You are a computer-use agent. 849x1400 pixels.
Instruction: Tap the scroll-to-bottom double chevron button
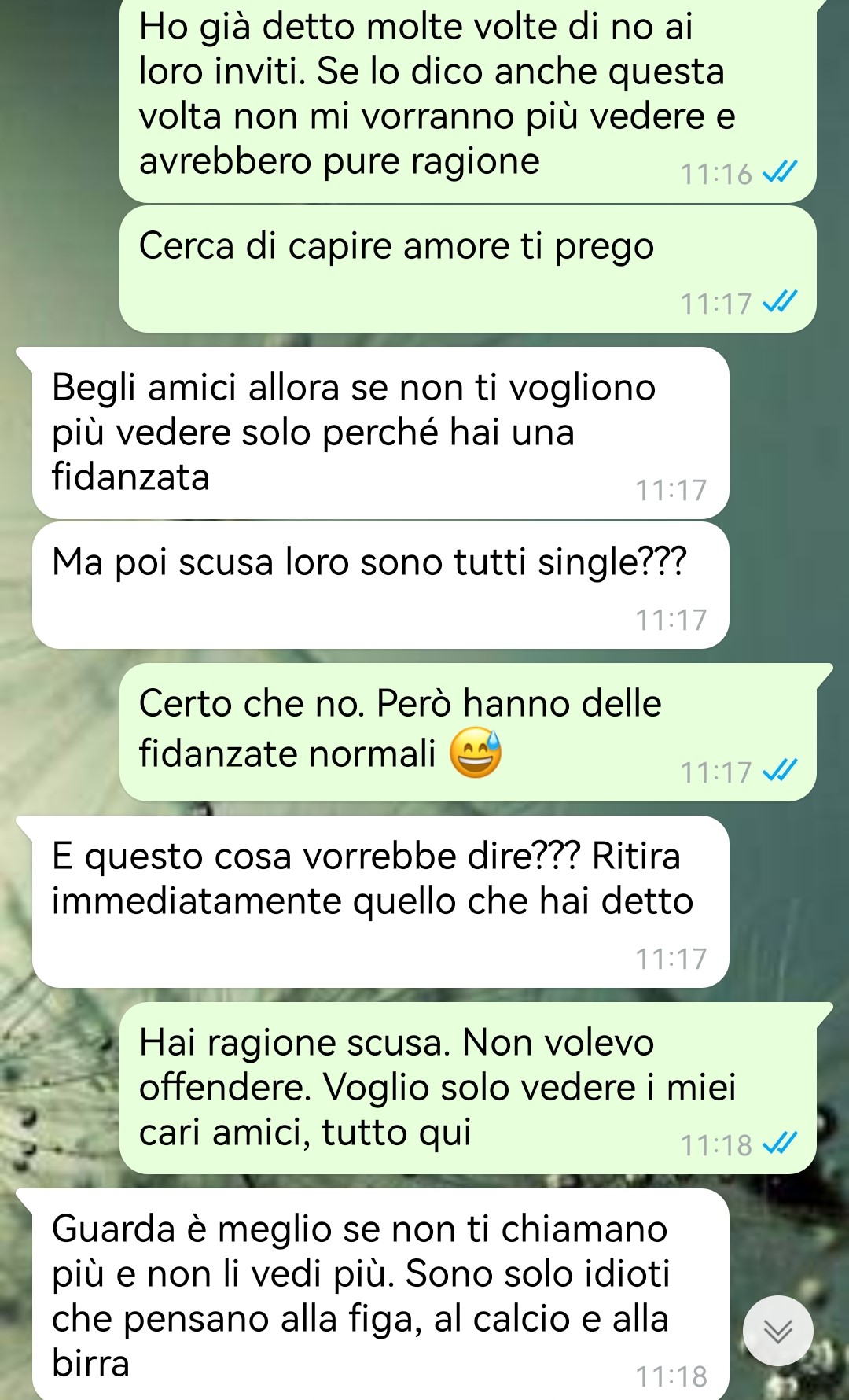(x=778, y=1331)
